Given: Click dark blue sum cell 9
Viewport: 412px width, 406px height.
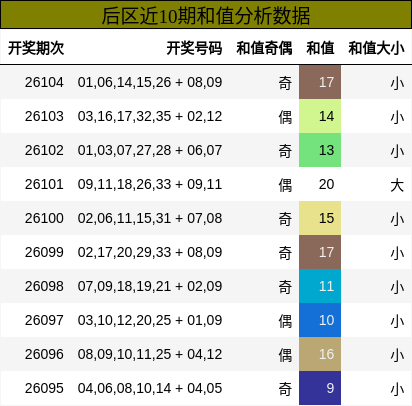Looking at the screenshot, I should [320, 388].
